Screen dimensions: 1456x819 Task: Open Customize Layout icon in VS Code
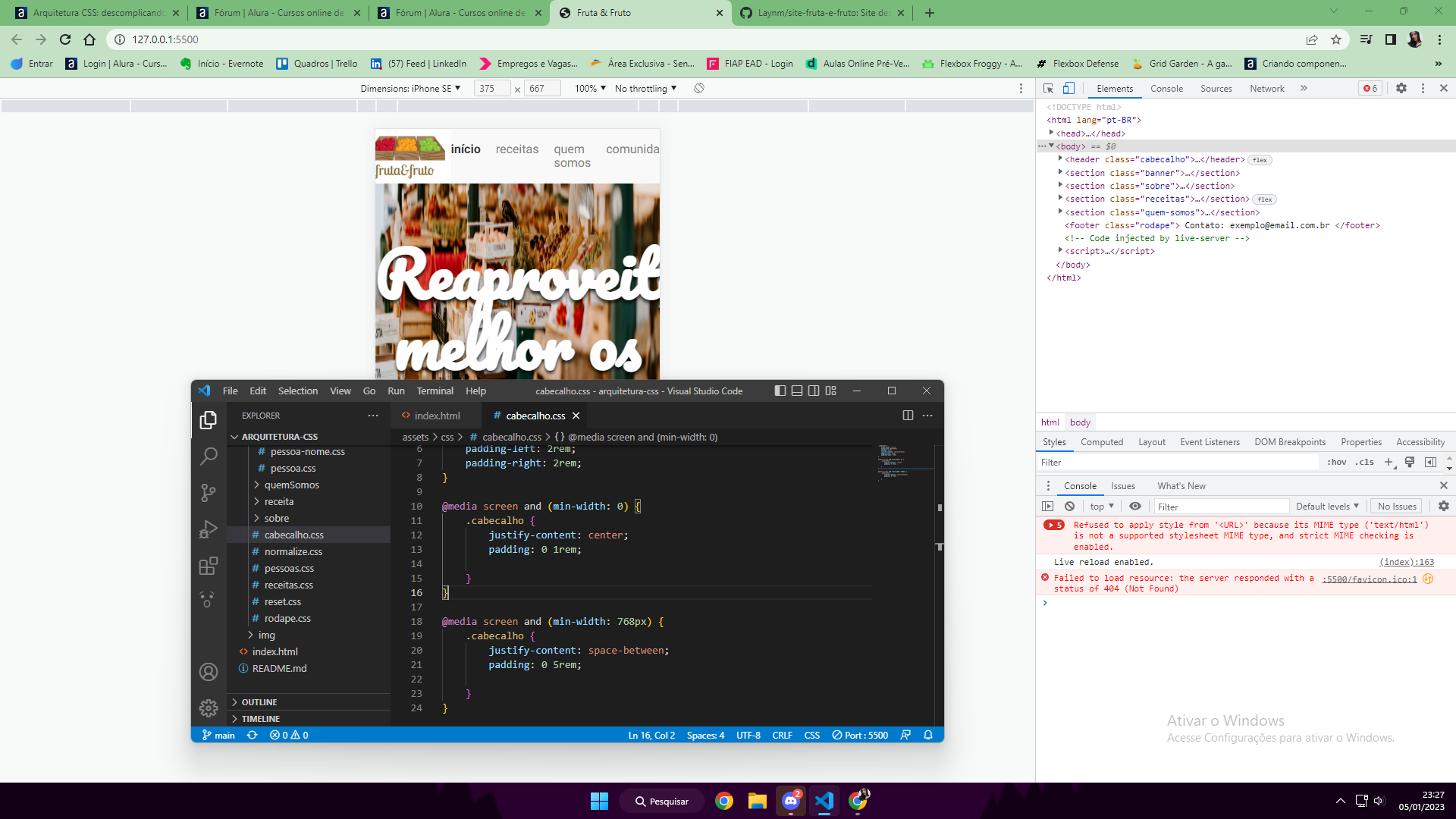831,391
